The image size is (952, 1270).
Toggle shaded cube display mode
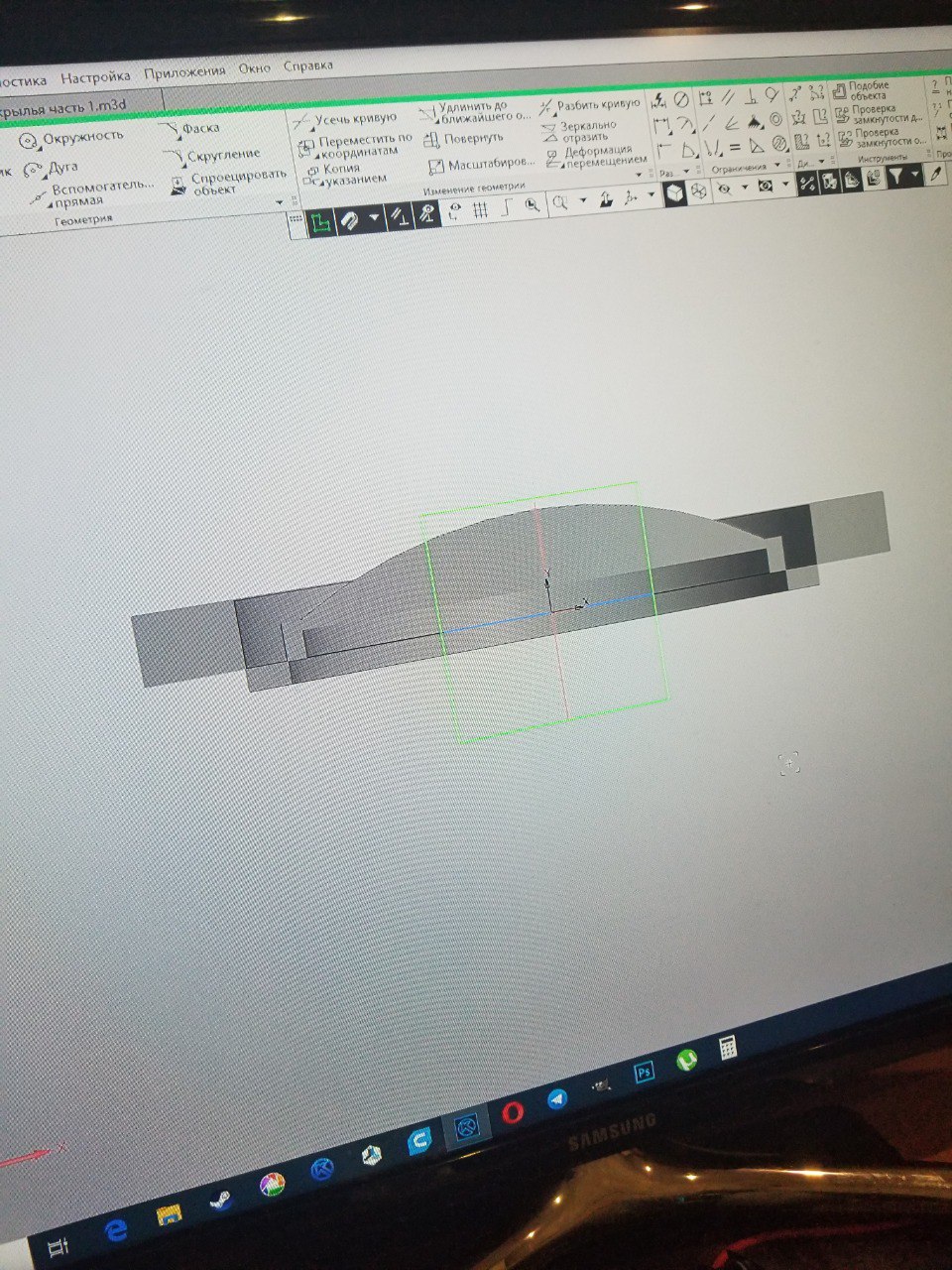(674, 193)
